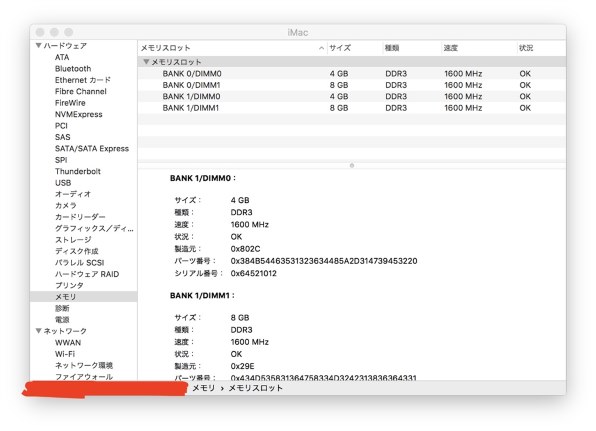Open Ethernet カード in sidebar
This screenshot has height=431, width=596.
pyautogui.click(x=83, y=80)
